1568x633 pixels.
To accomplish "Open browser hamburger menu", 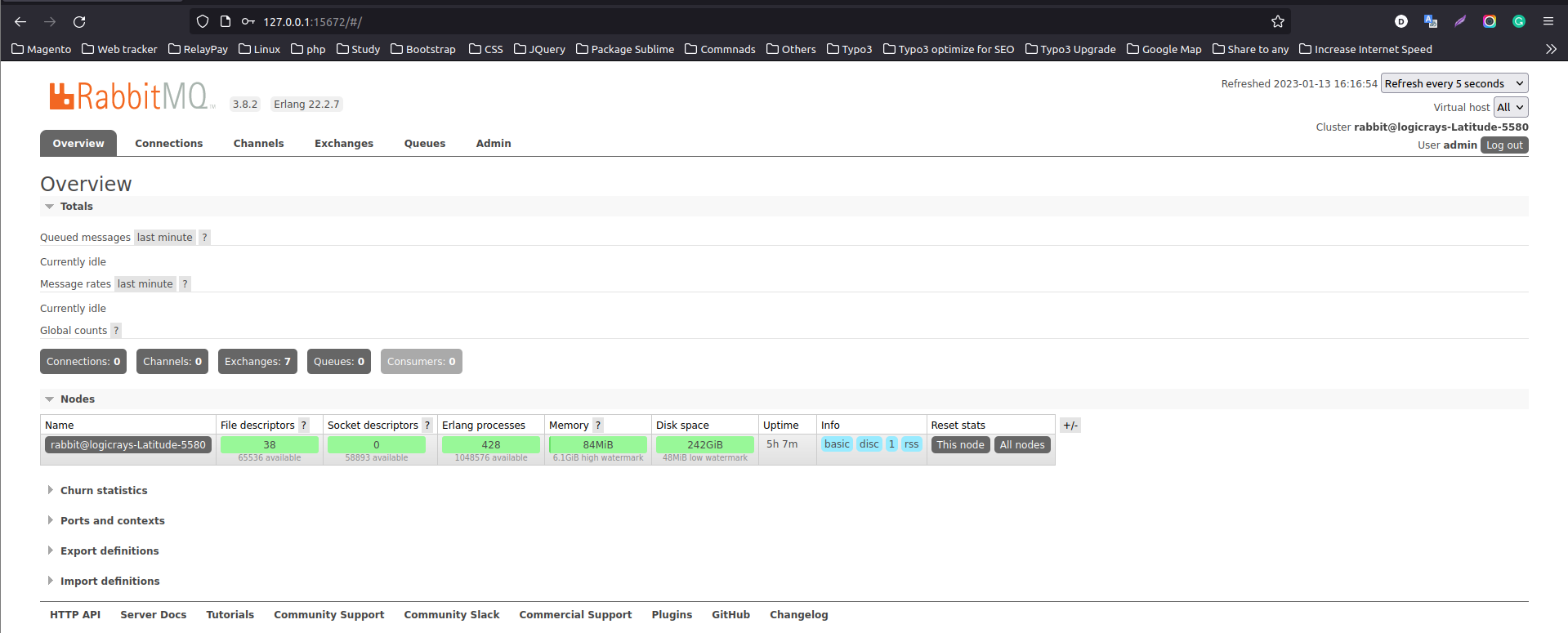I will coord(1548,22).
